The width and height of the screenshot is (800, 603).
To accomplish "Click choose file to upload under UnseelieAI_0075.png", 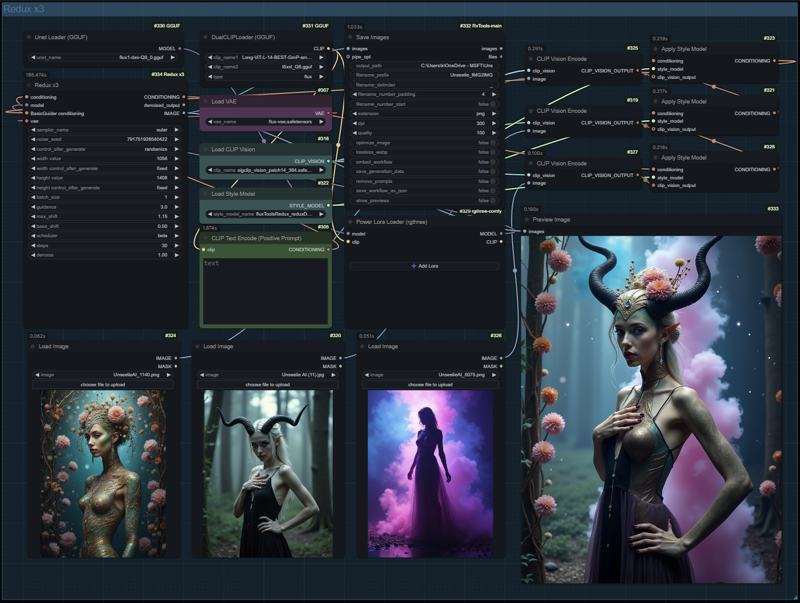I will pos(431,385).
